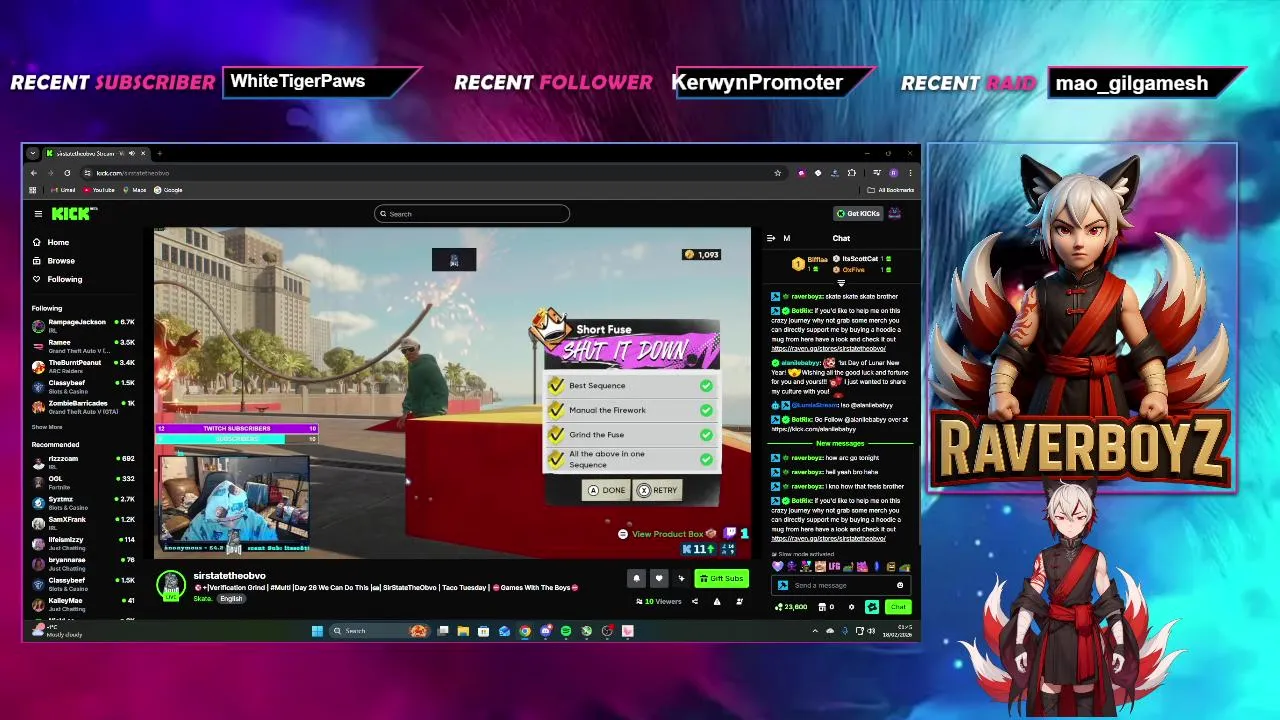Open Ramee followed channel
This screenshot has width=1280, height=720.
pos(83,346)
